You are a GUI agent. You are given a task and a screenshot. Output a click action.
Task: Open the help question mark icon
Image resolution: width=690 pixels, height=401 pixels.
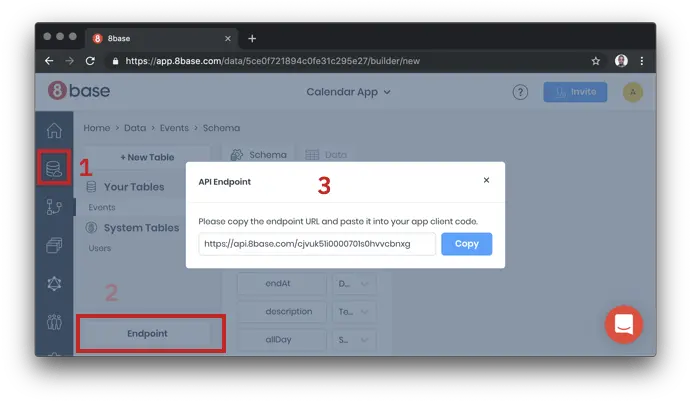(x=520, y=92)
